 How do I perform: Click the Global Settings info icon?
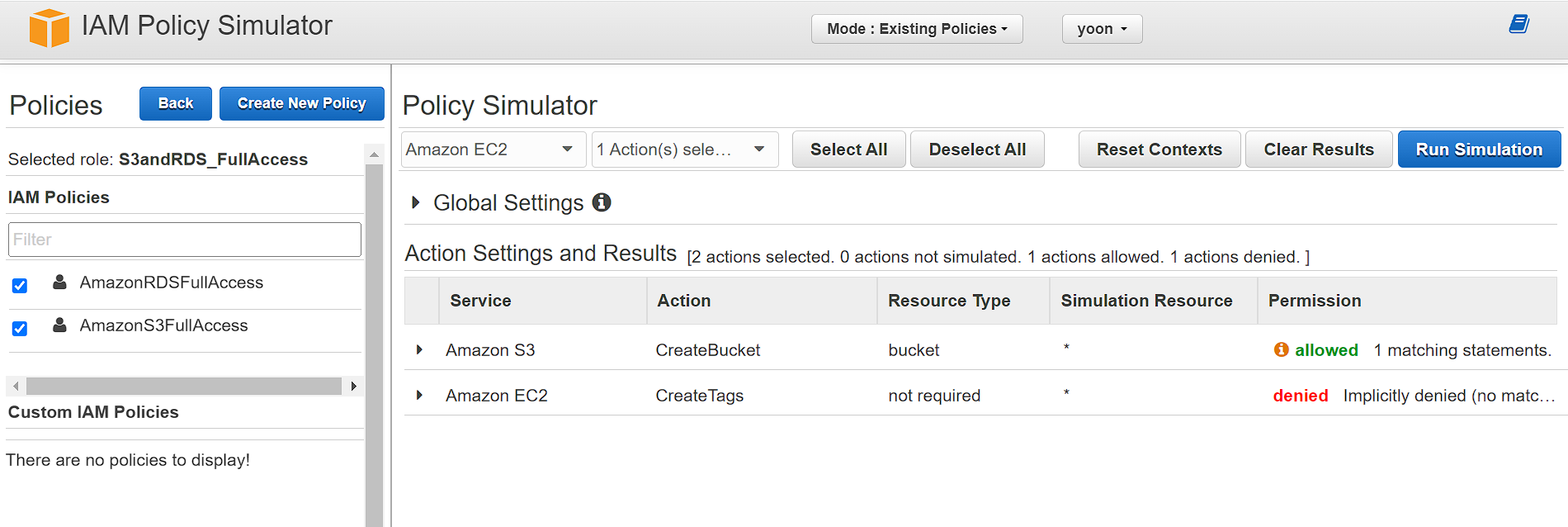pos(602,202)
